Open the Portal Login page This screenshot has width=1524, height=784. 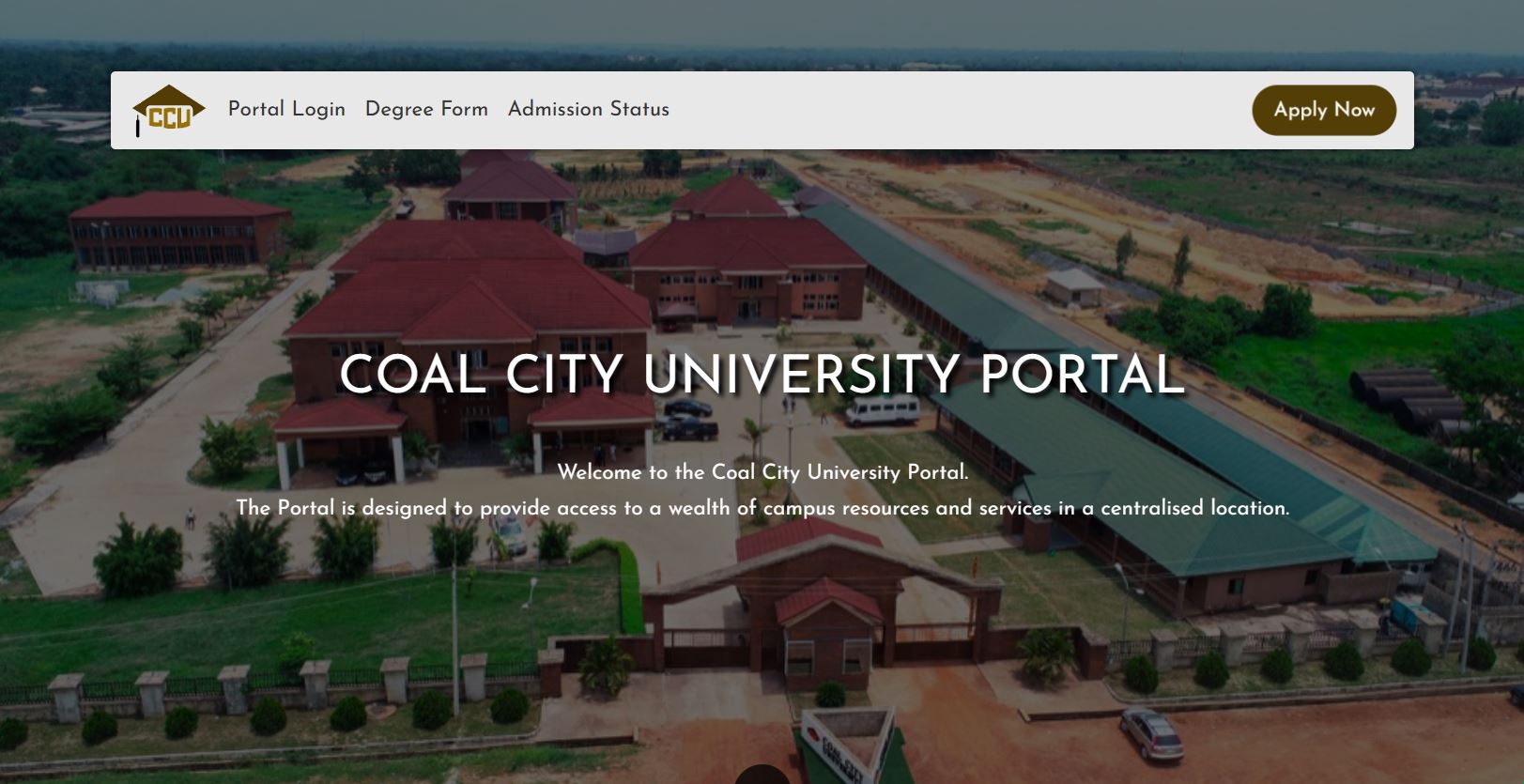pyautogui.click(x=286, y=109)
